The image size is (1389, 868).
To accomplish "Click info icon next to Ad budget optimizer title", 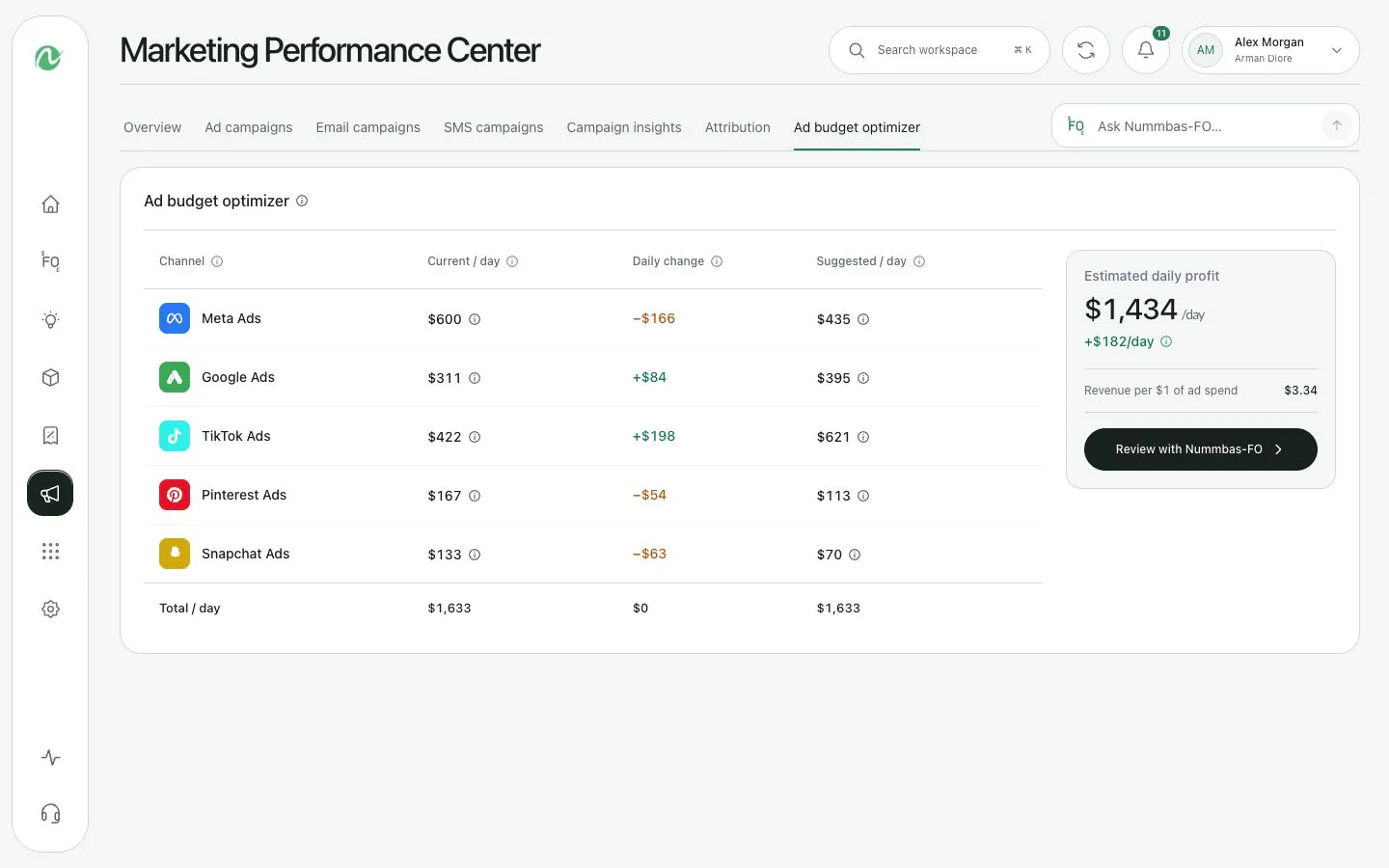I will click(x=302, y=201).
